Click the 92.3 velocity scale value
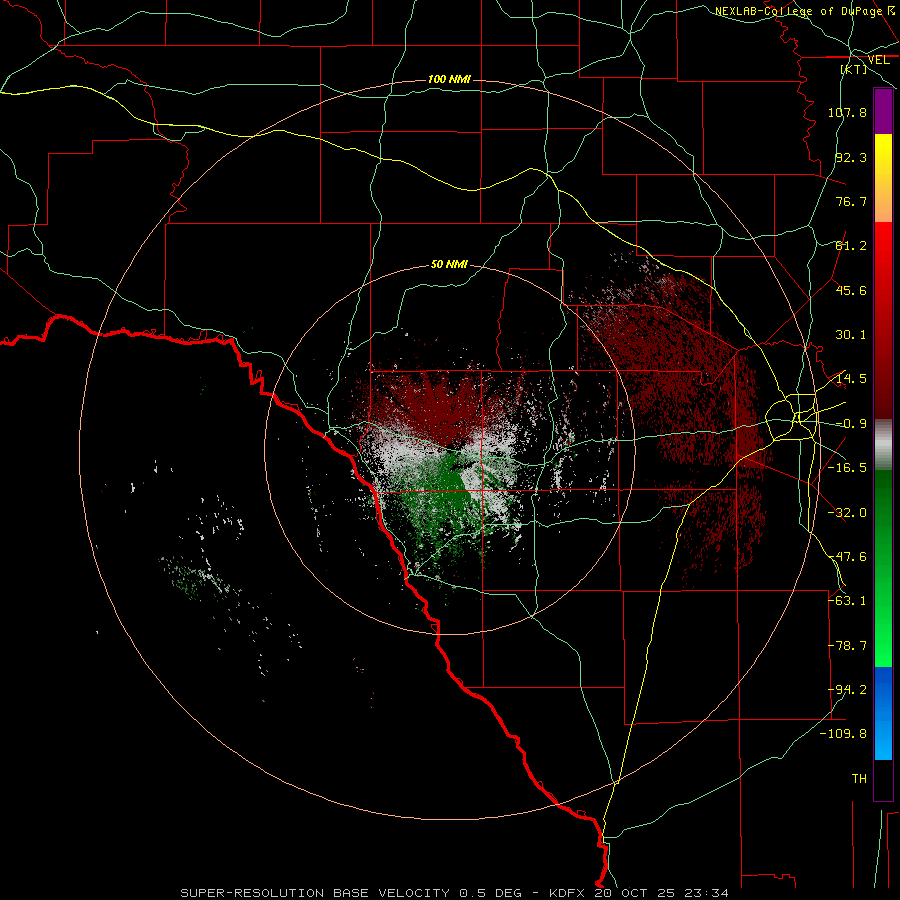The width and height of the screenshot is (900, 900). click(851, 157)
